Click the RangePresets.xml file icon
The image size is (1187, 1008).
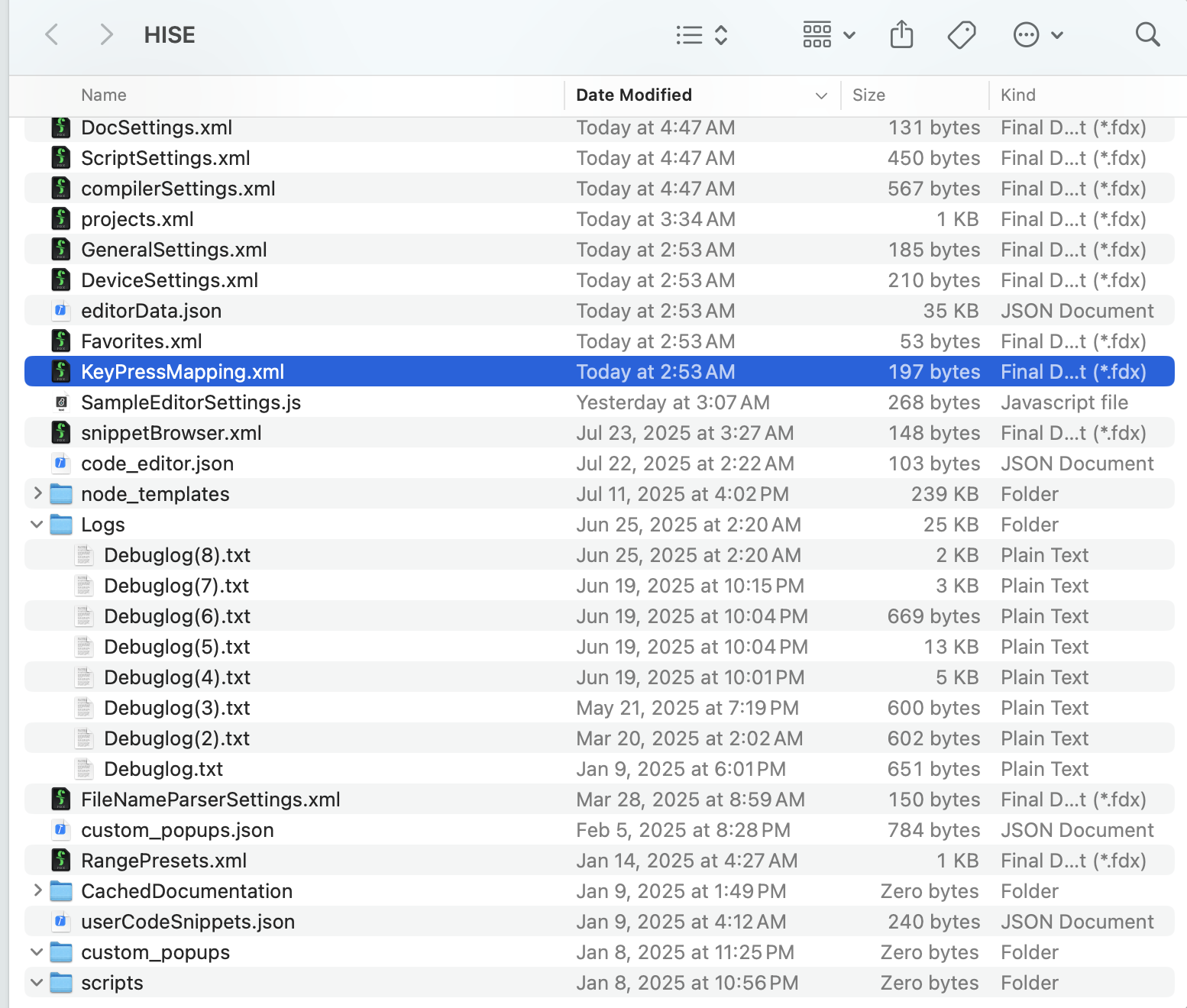pyautogui.click(x=61, y=861)
